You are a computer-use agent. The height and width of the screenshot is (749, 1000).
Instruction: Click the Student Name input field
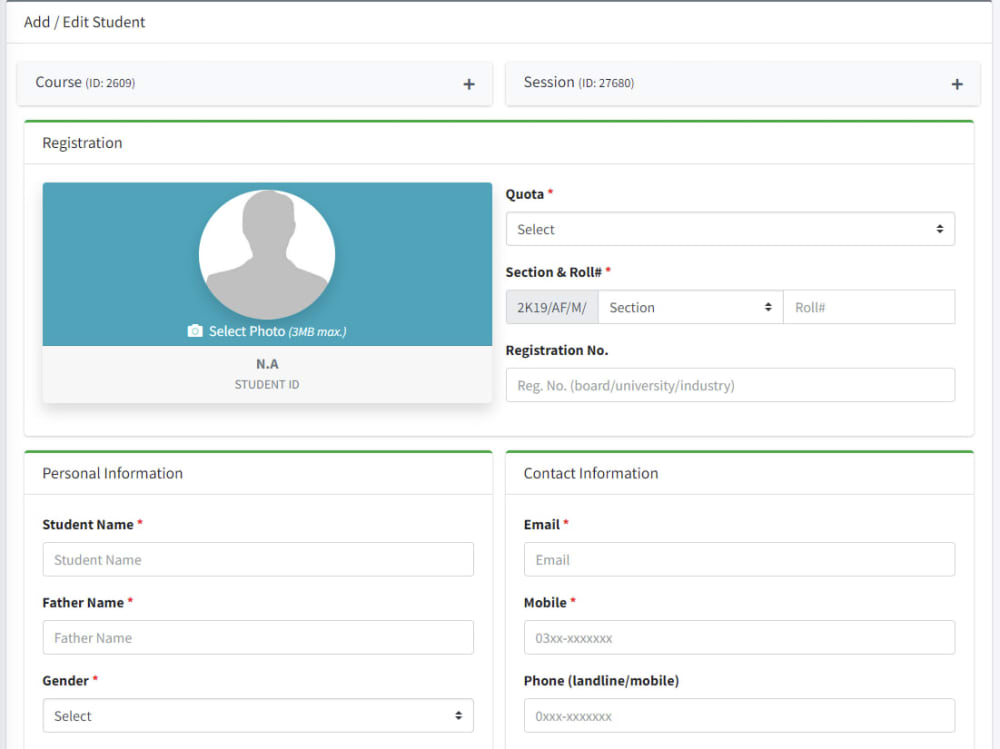[x=258, y=560]
